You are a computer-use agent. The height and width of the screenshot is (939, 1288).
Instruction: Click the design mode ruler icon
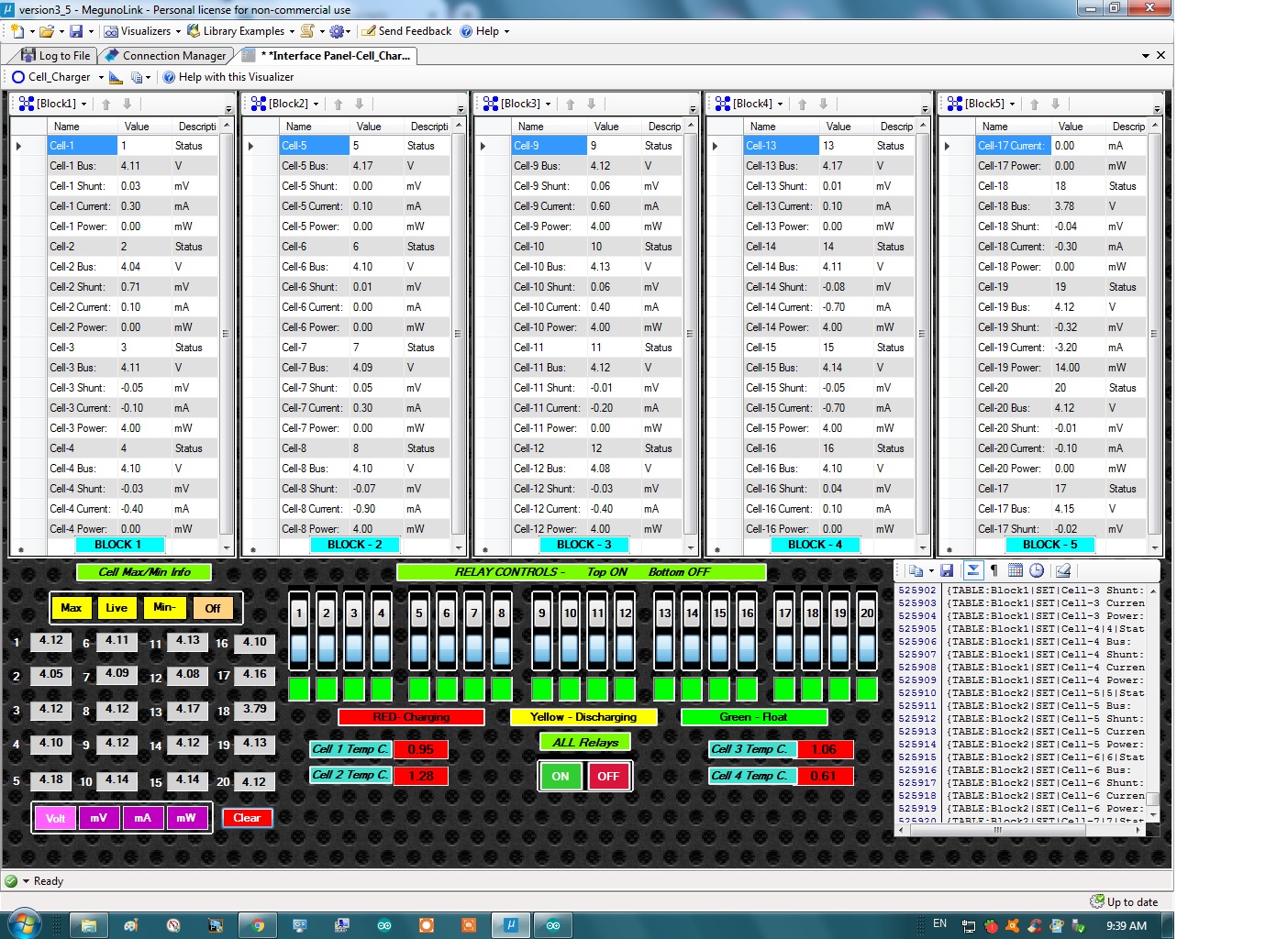click(x=116, y=77)
